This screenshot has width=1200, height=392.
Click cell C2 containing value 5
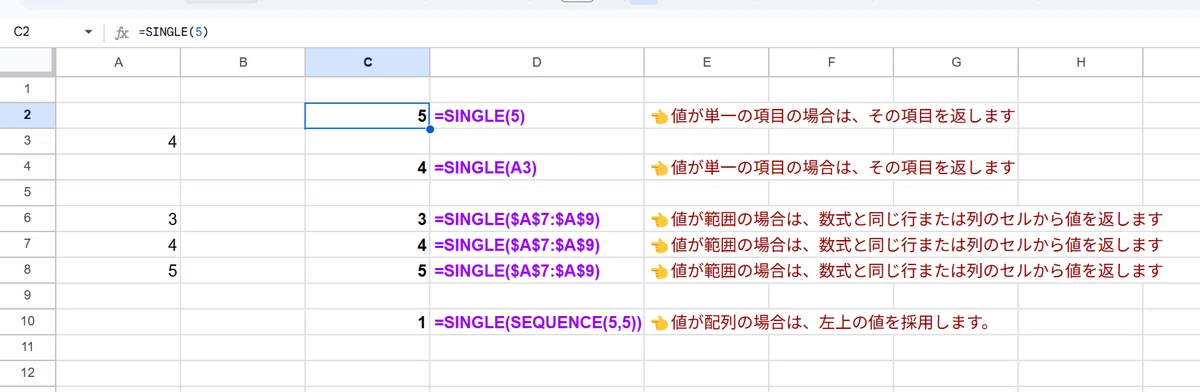coord(367,116)
